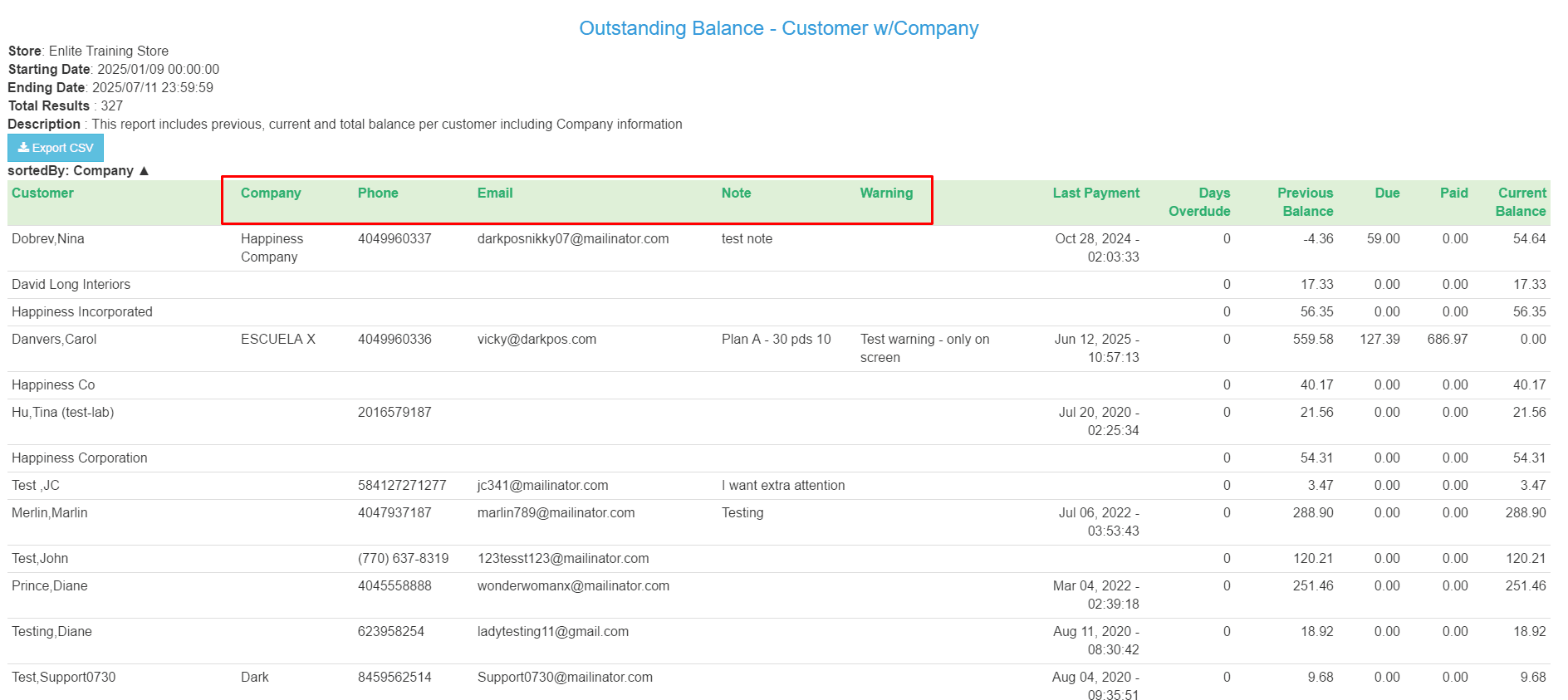Select customer Hu,Tina (test-lab)
Viewport: 1568px width, 700px height.
point(63,412)
